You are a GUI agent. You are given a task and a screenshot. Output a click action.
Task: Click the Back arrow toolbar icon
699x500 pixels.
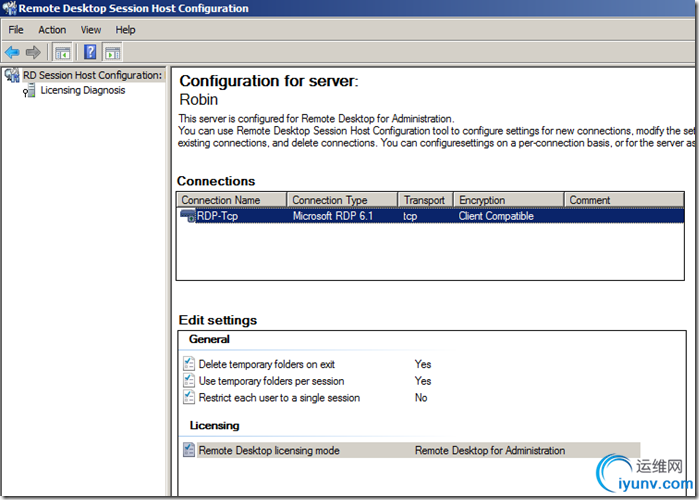click(12, 52)
